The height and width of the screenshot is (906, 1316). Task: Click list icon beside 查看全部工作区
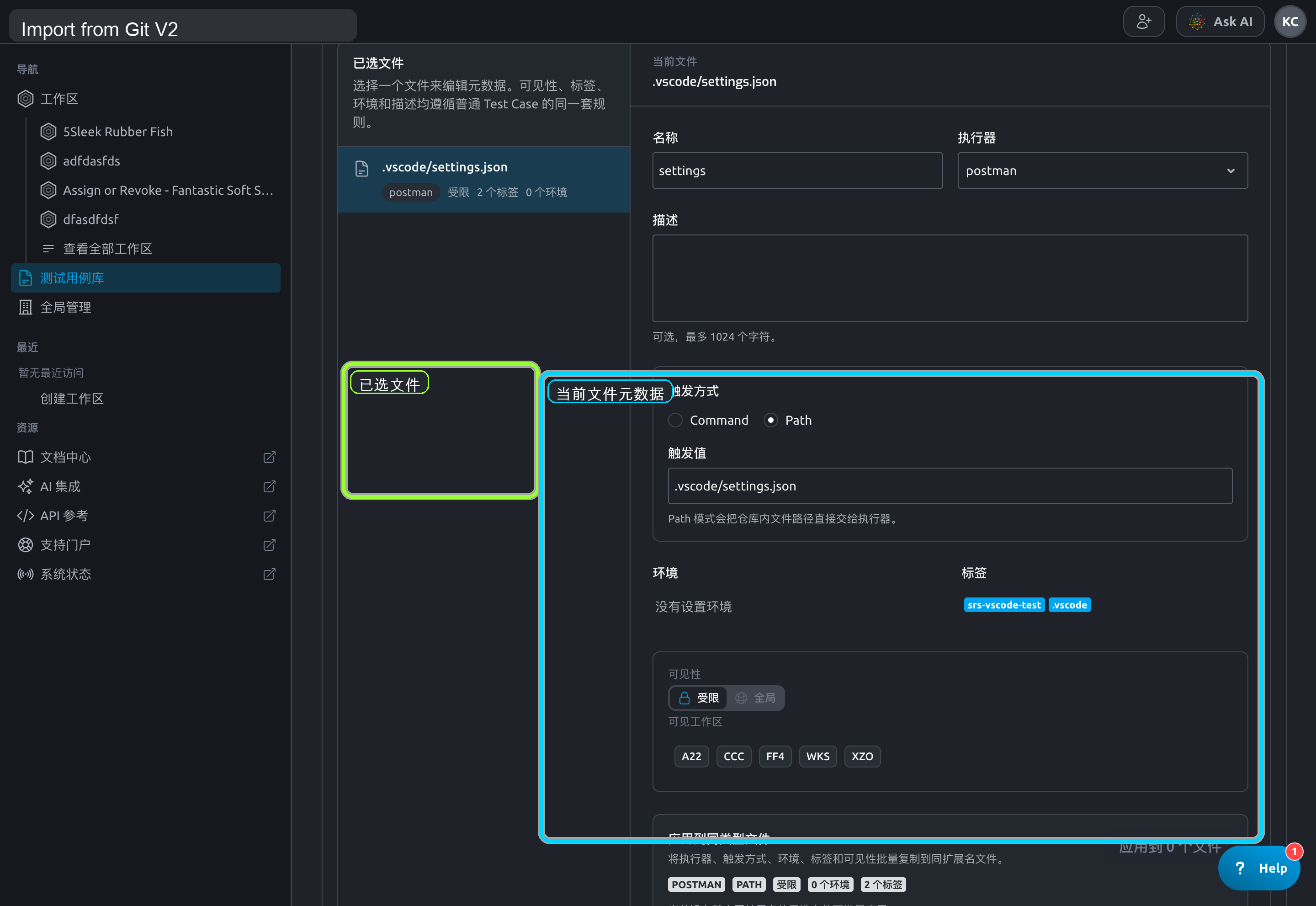tap(48, 249)
